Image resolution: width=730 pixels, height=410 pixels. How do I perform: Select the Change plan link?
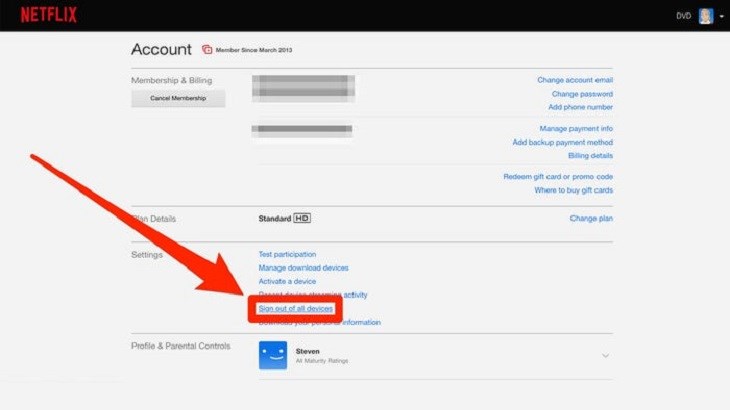pyautogui.click(x=591, y=218)
